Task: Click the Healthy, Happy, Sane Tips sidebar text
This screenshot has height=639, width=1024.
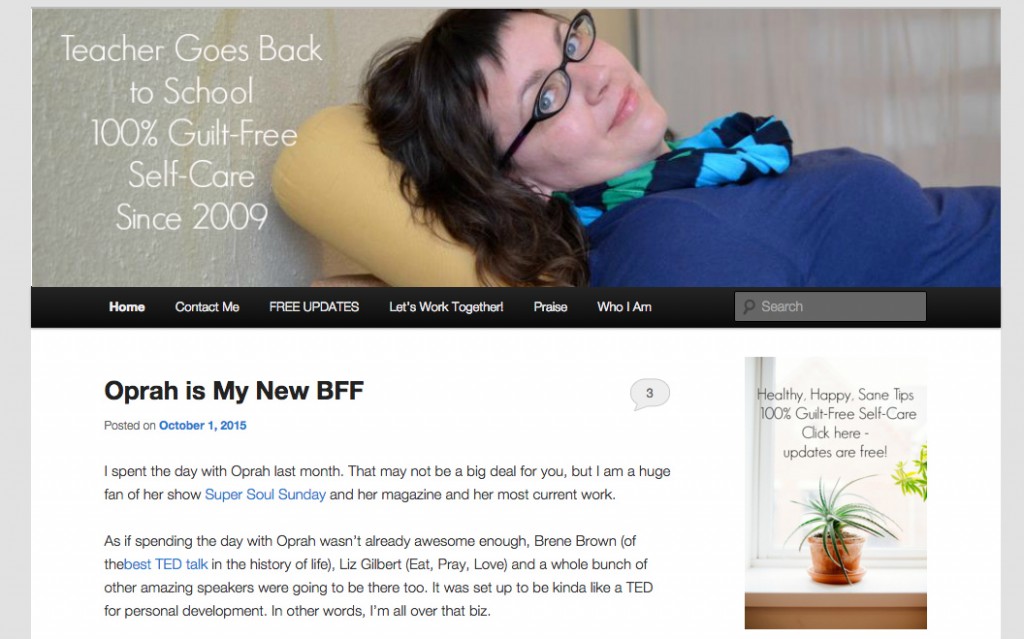Action: (835, 395)
